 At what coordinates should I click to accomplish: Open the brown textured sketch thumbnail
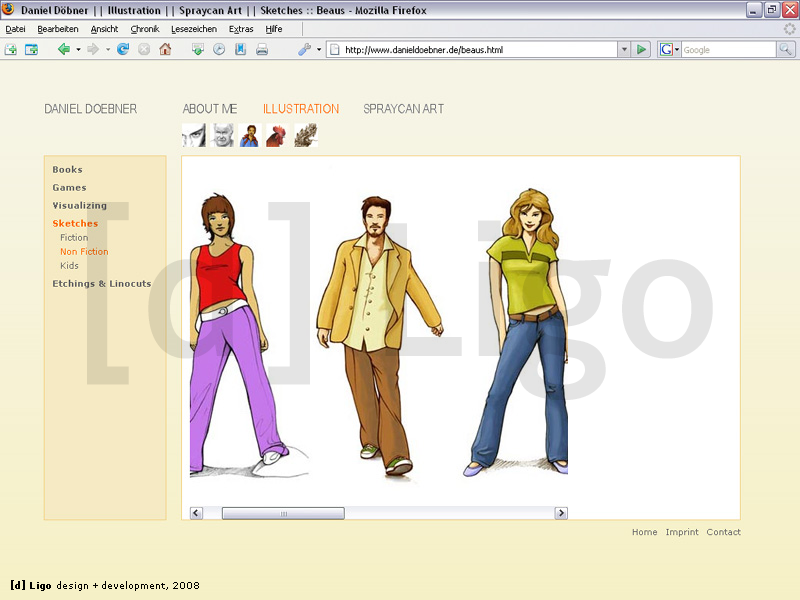point(306,135)
